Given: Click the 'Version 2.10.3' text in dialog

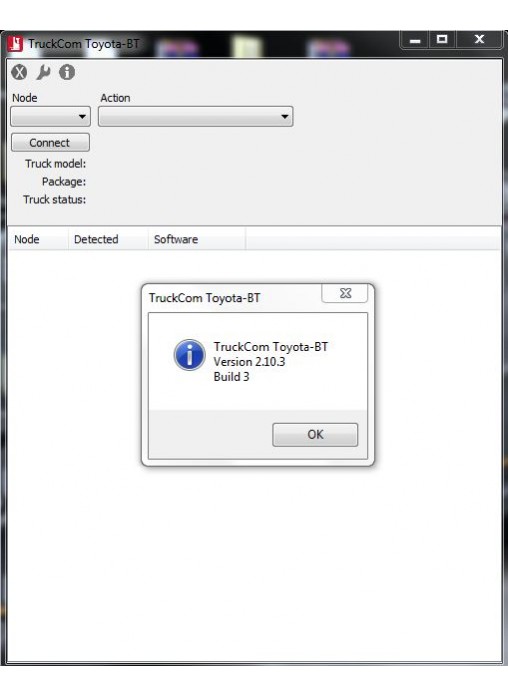Looking at the screenshot, I should coord(249,362).
